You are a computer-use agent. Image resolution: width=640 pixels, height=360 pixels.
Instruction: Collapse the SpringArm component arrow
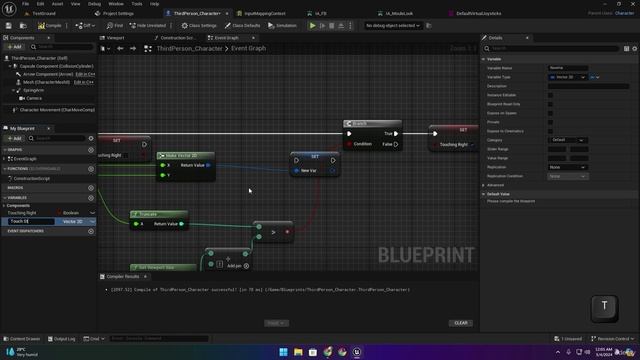13,90
